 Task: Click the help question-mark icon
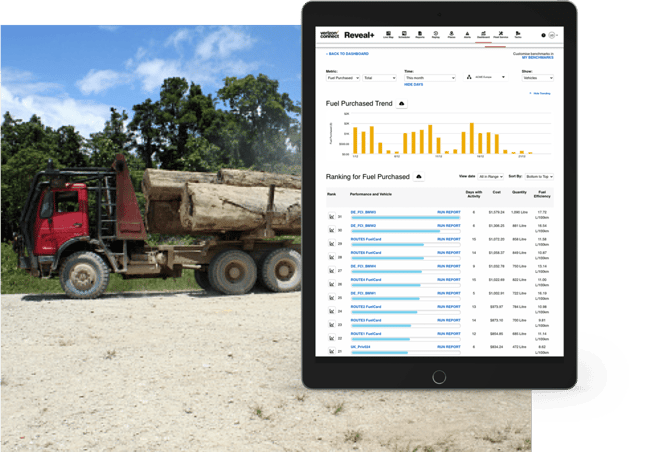543,35
